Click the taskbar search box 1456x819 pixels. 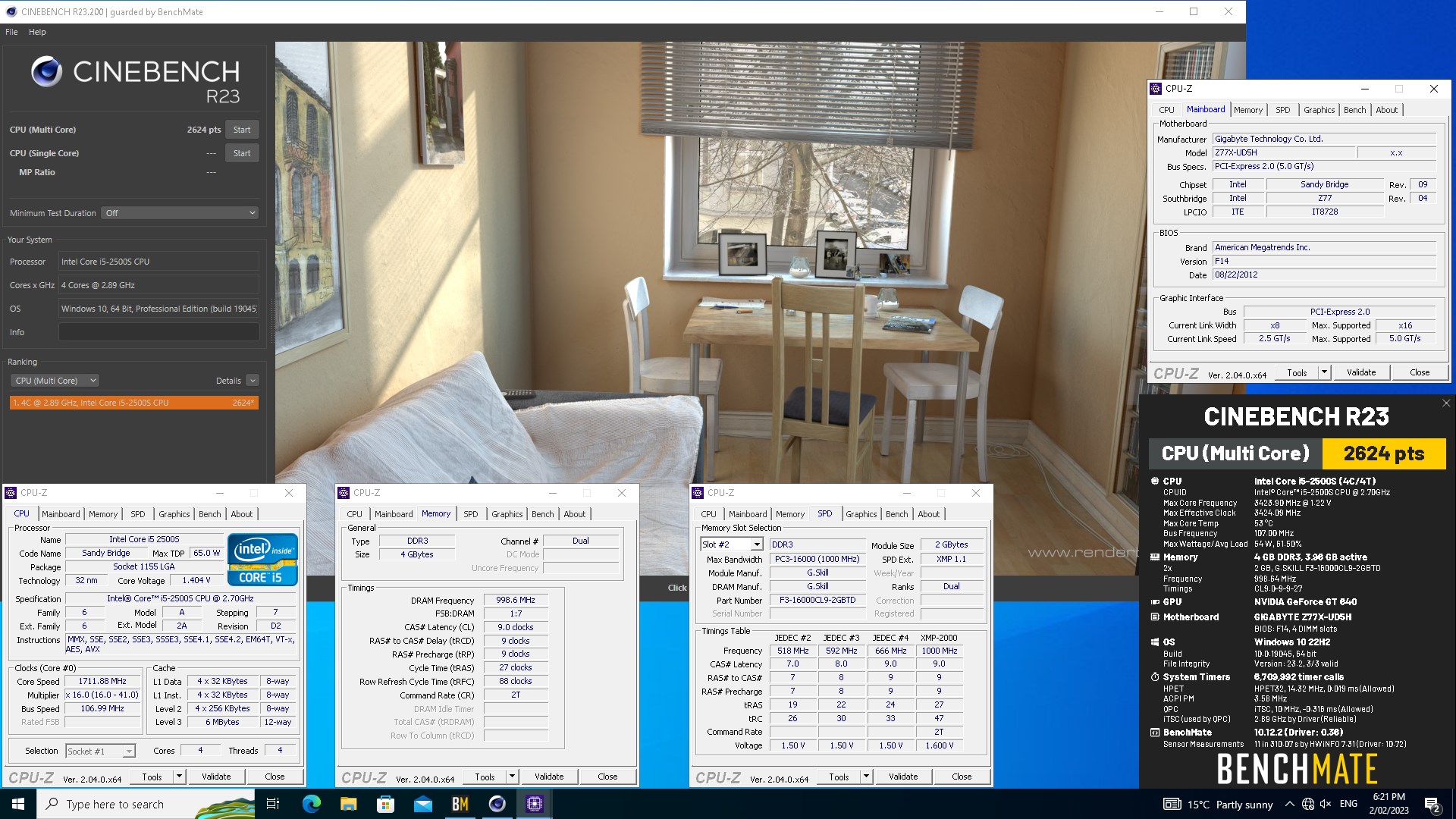[x=146, y=804]
